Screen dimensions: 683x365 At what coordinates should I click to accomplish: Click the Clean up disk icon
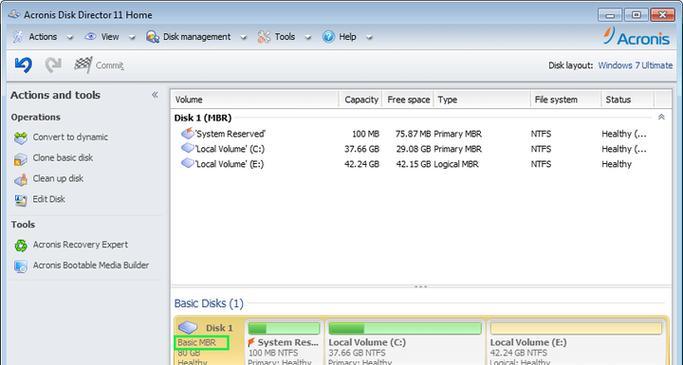(20, 179)
